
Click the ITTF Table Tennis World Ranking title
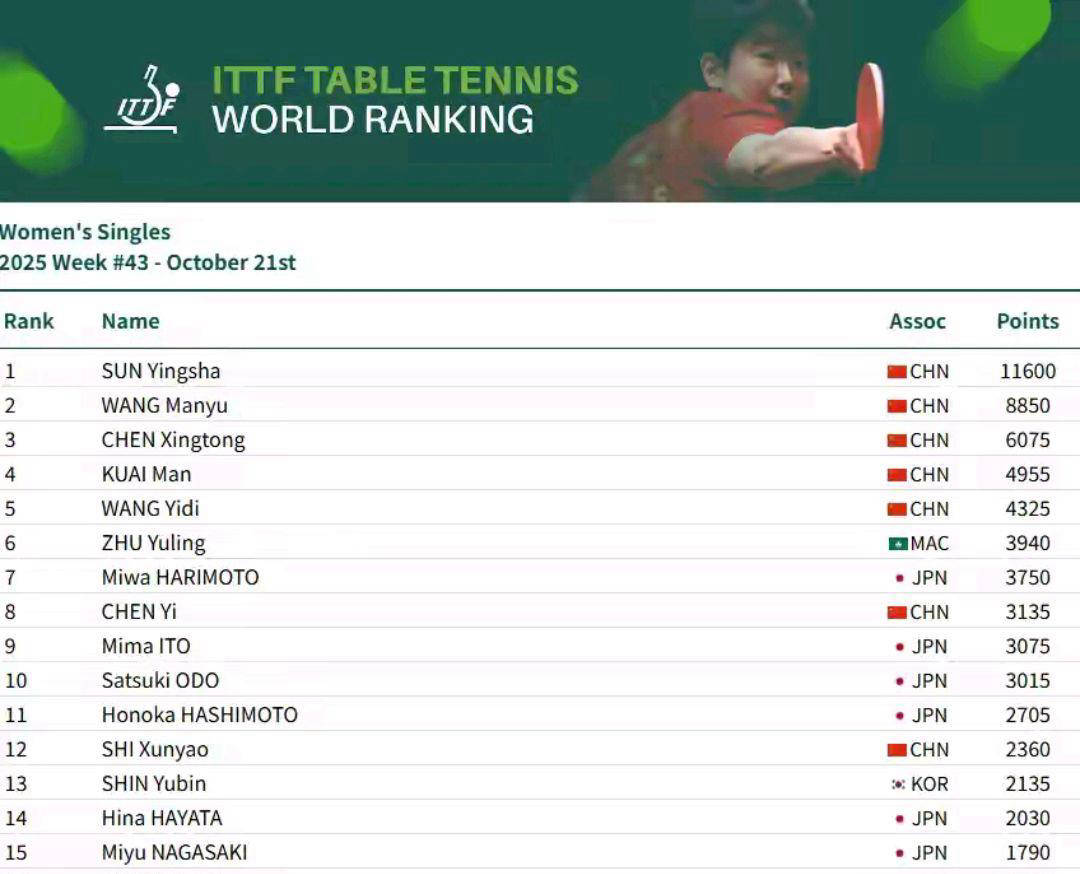(394, 100)
